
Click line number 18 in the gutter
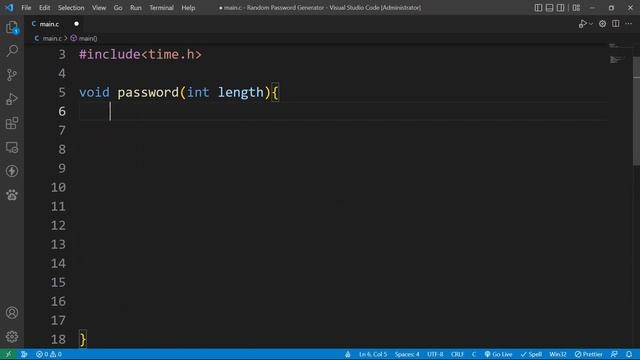58,339
